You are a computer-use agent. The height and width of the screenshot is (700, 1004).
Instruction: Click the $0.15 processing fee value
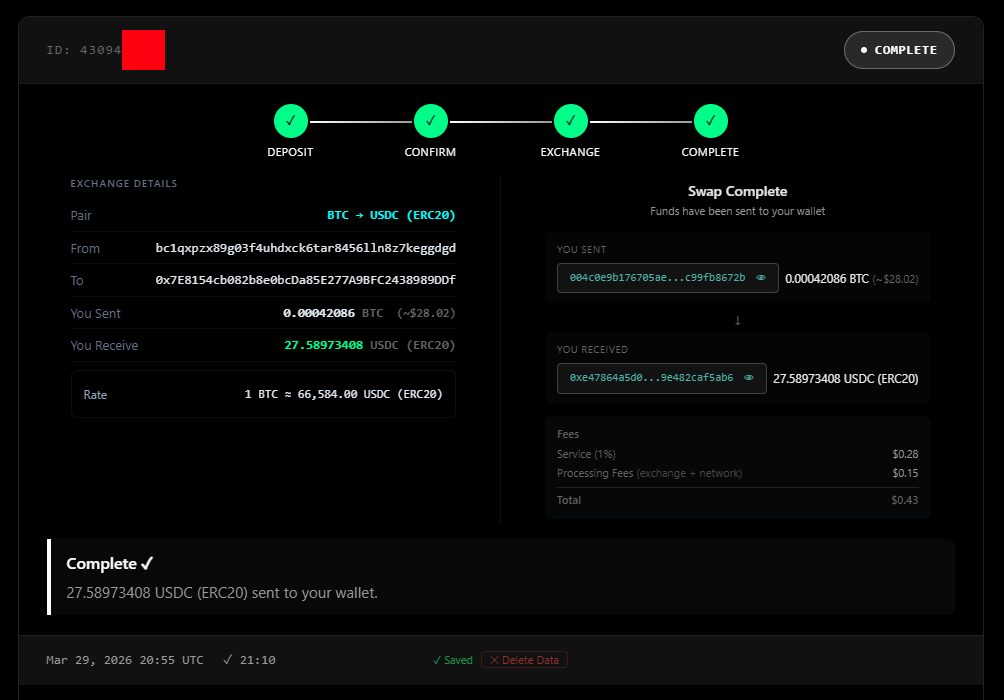tap(905, 473)
